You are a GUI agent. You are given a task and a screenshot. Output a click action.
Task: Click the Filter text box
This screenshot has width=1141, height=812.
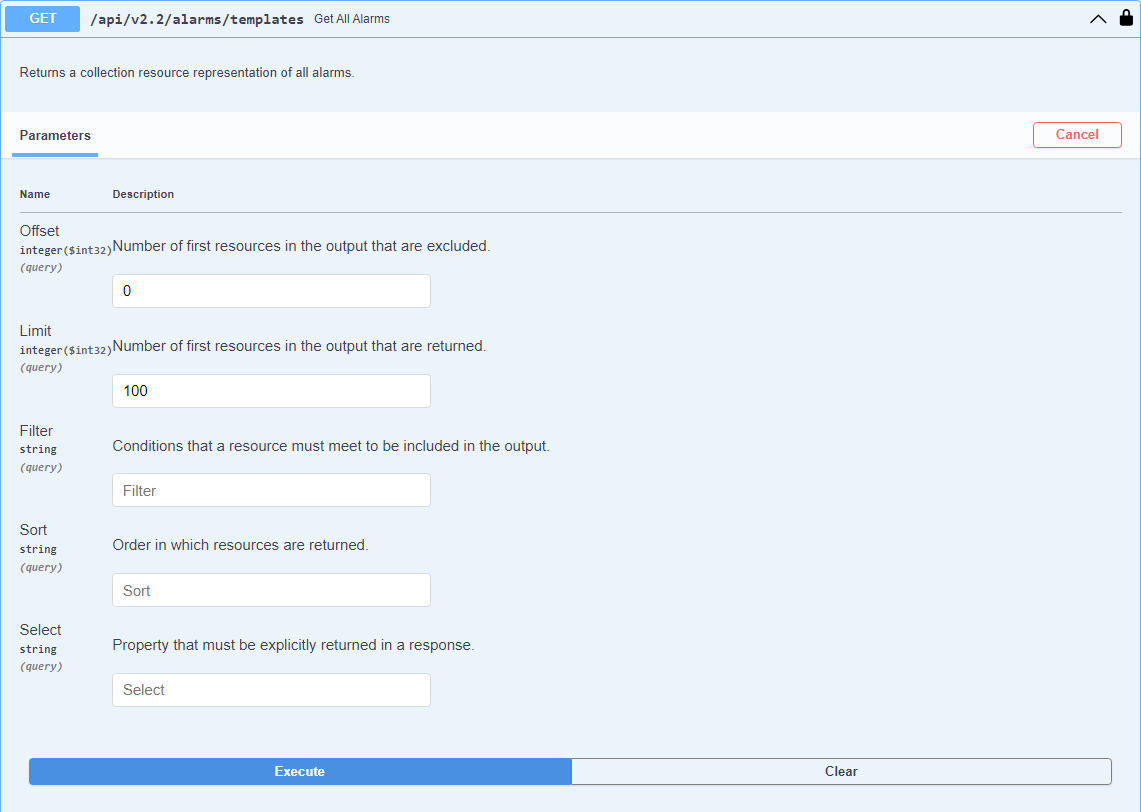pyautogui.click(x=271, y=490)
